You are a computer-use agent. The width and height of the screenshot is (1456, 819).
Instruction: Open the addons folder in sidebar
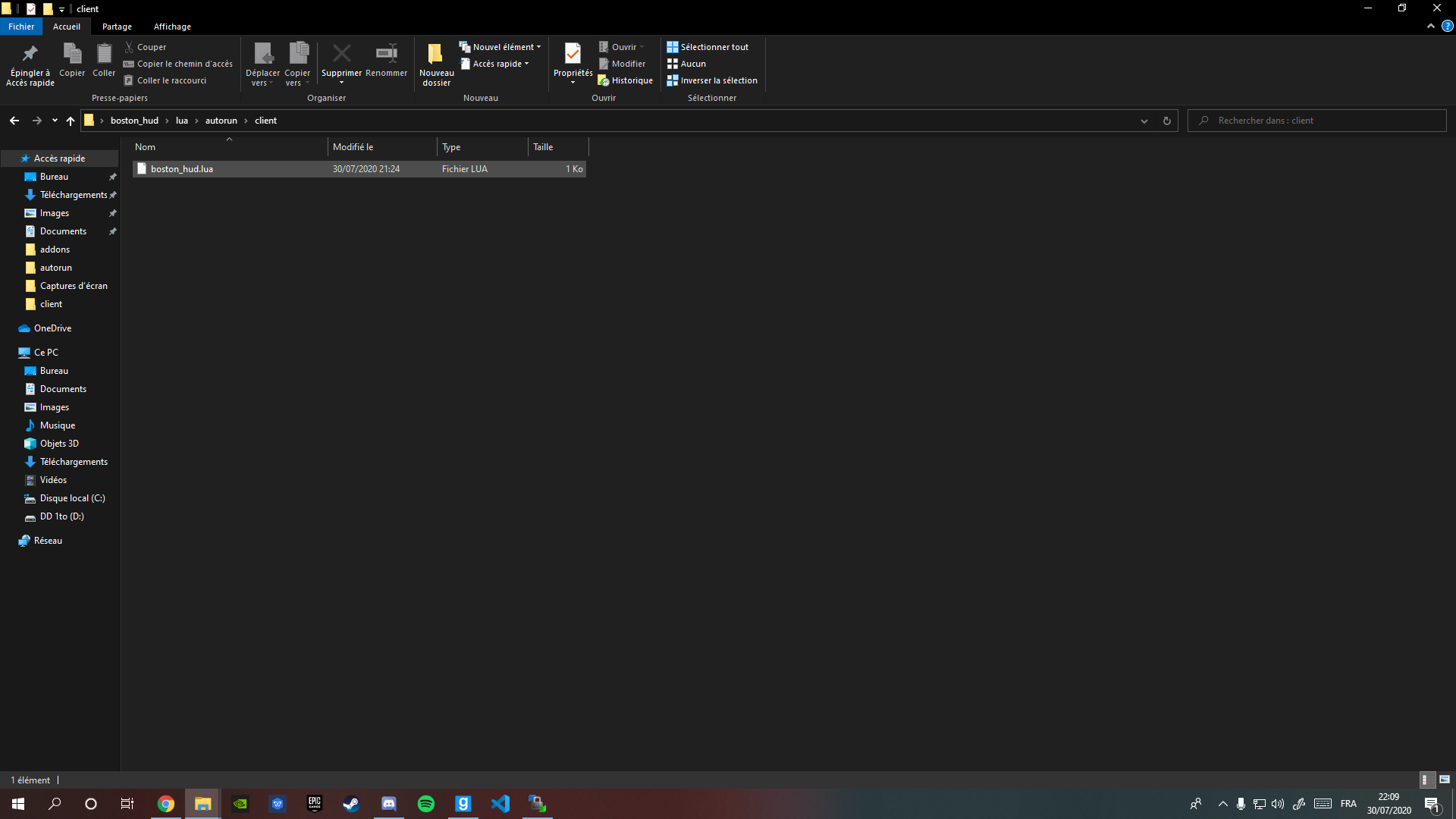(55, 249)
